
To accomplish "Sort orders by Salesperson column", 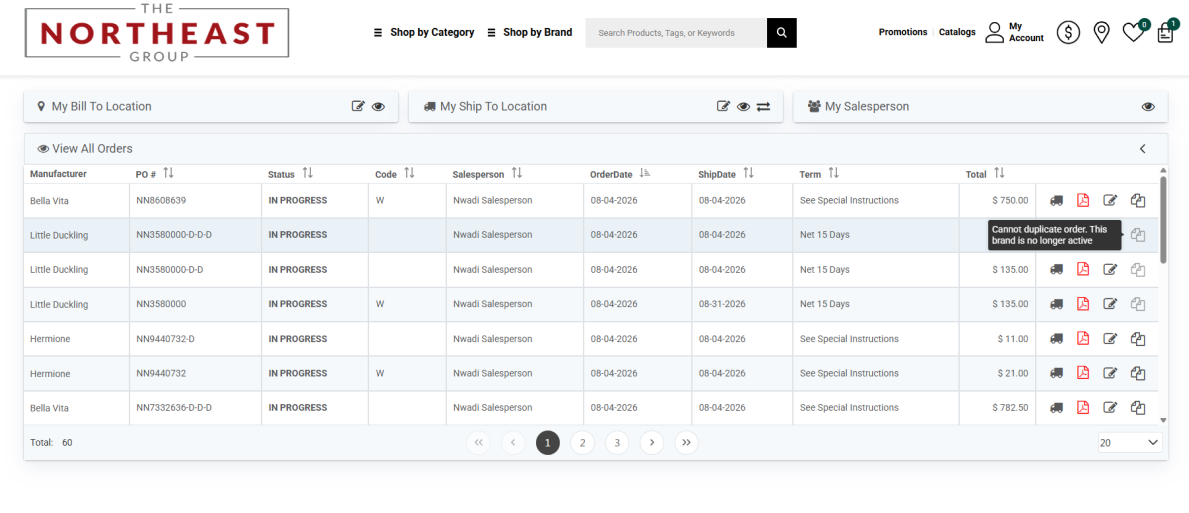I will 516,174.
